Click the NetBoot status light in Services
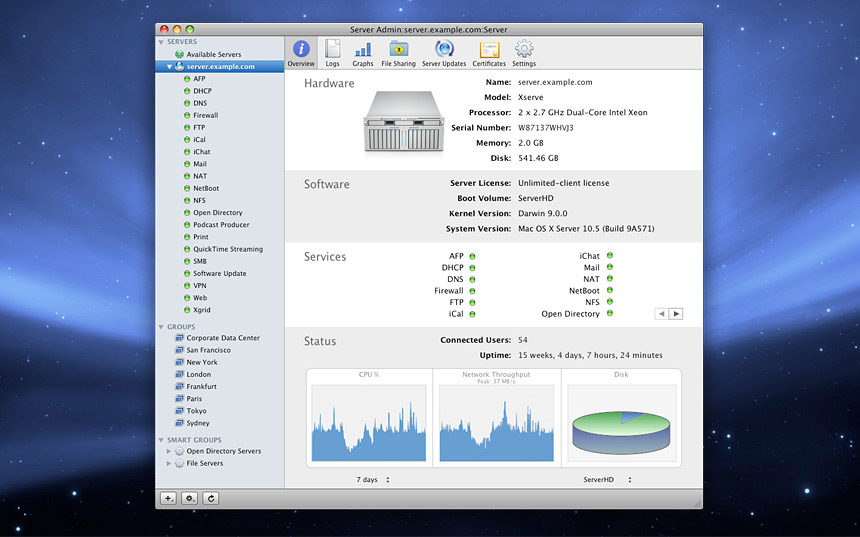The image size is (860, 537). click(609, 290)
